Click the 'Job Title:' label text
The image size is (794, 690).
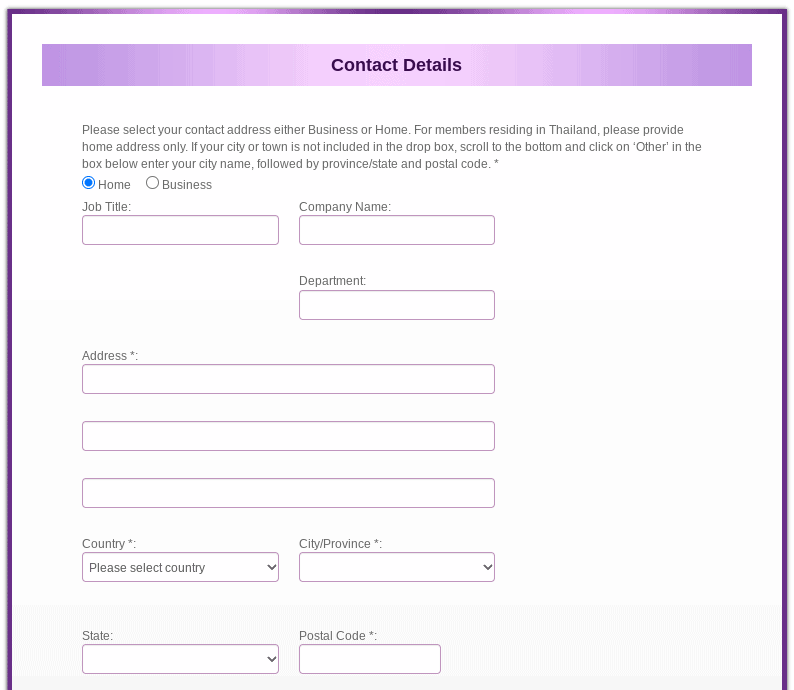pos(106,207)
